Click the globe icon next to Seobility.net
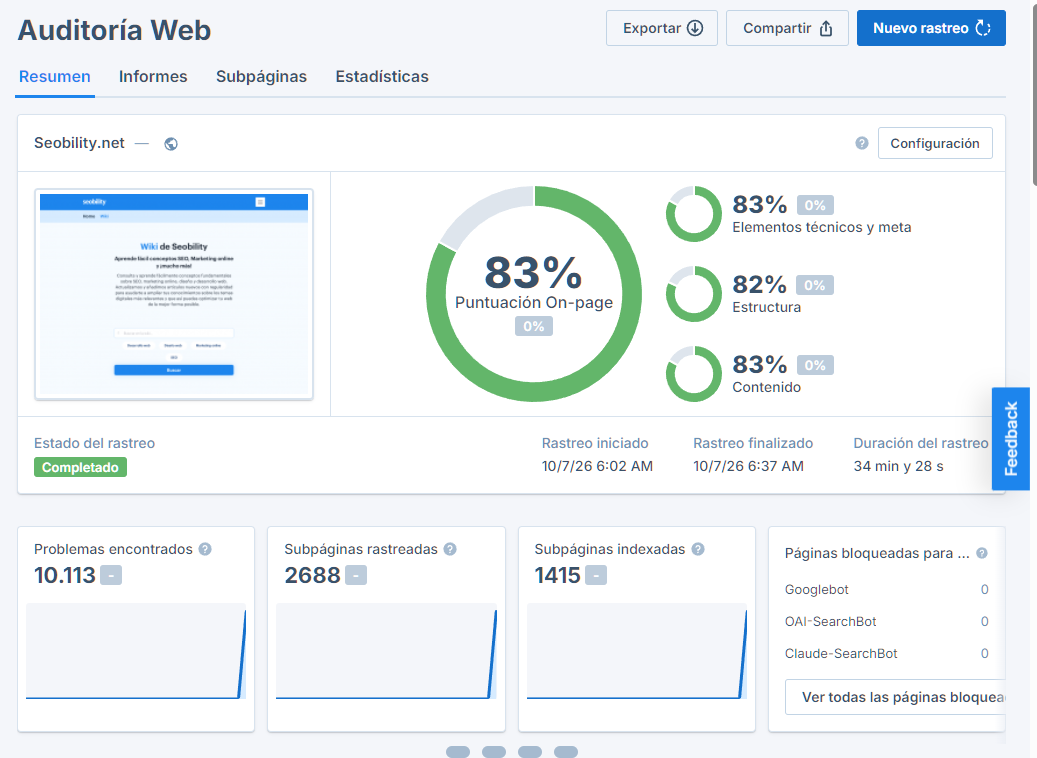 tap(171, 144)
